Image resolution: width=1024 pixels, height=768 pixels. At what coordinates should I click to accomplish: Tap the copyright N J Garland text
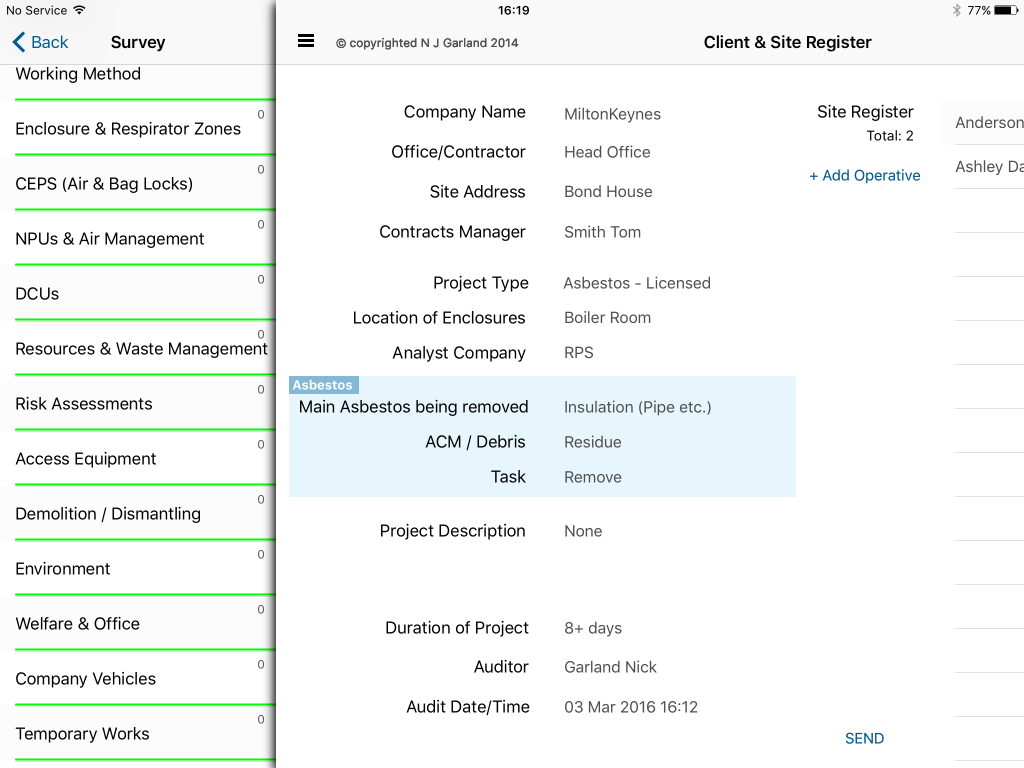427,43
